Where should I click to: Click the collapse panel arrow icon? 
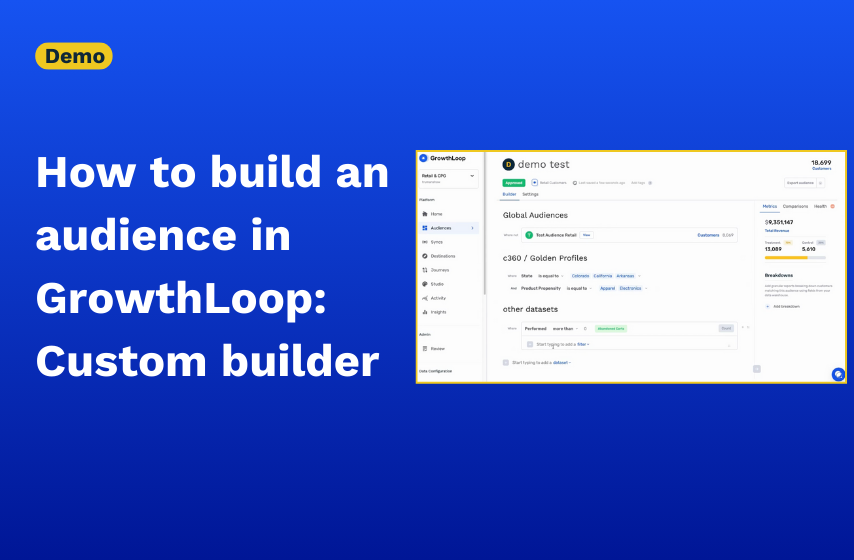757,369
